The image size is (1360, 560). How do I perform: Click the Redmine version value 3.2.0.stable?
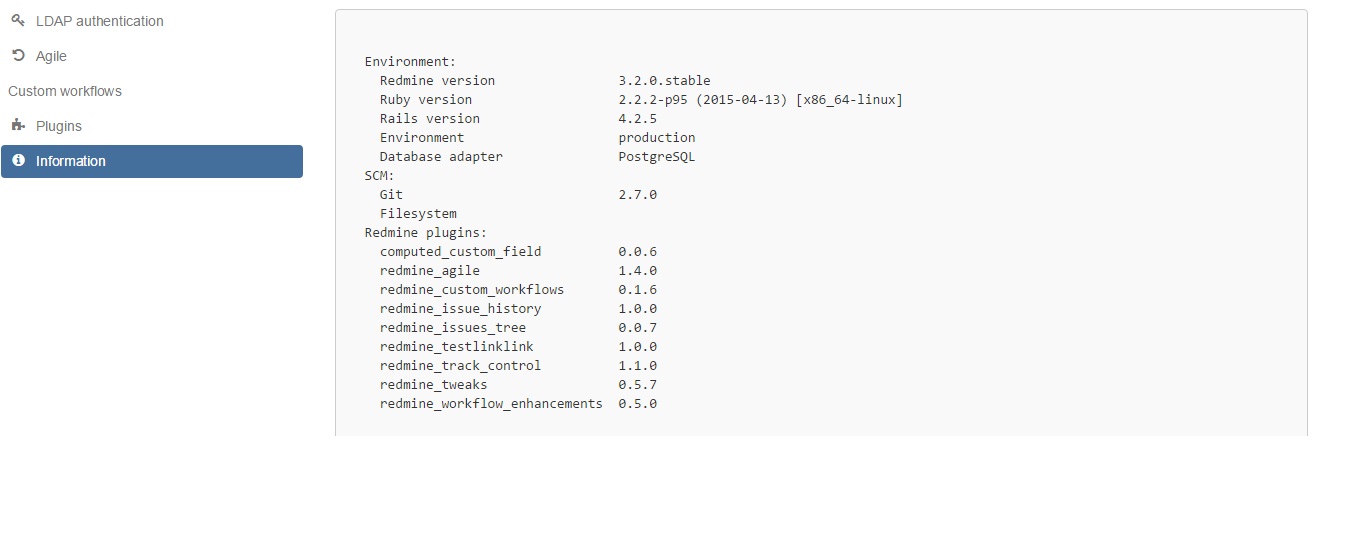pyautogui.click(x=664, y=81)
